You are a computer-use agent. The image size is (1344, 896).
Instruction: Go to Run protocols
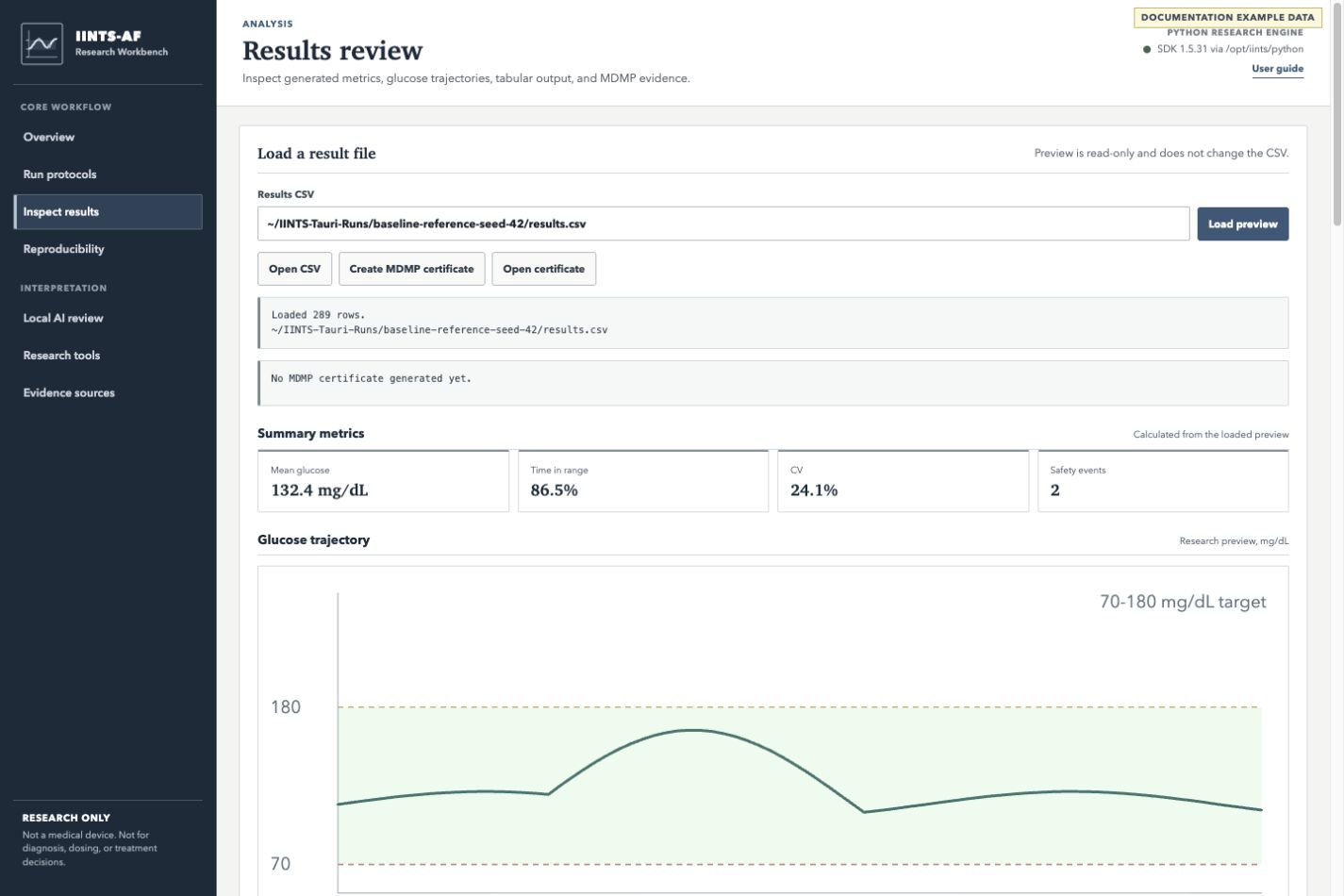click(x=108, y=174)
